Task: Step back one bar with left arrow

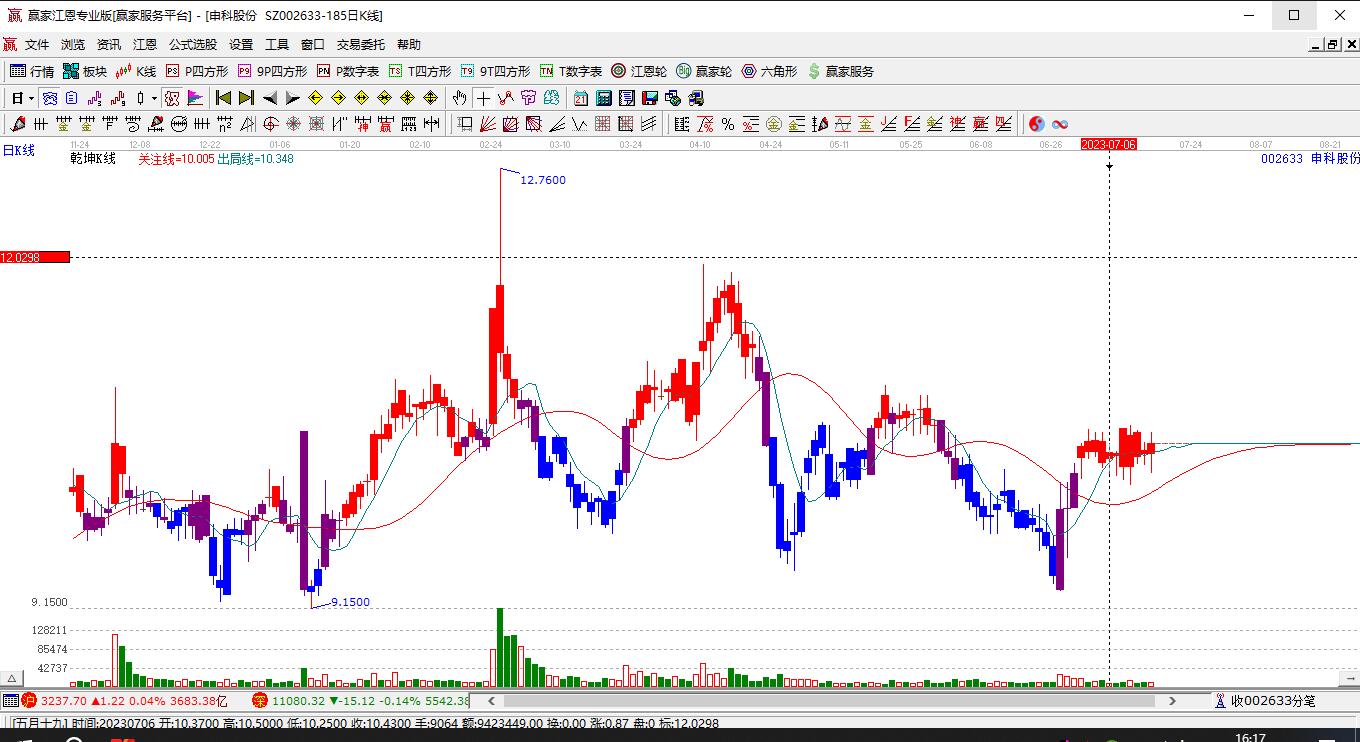Action: coord(269,98)
